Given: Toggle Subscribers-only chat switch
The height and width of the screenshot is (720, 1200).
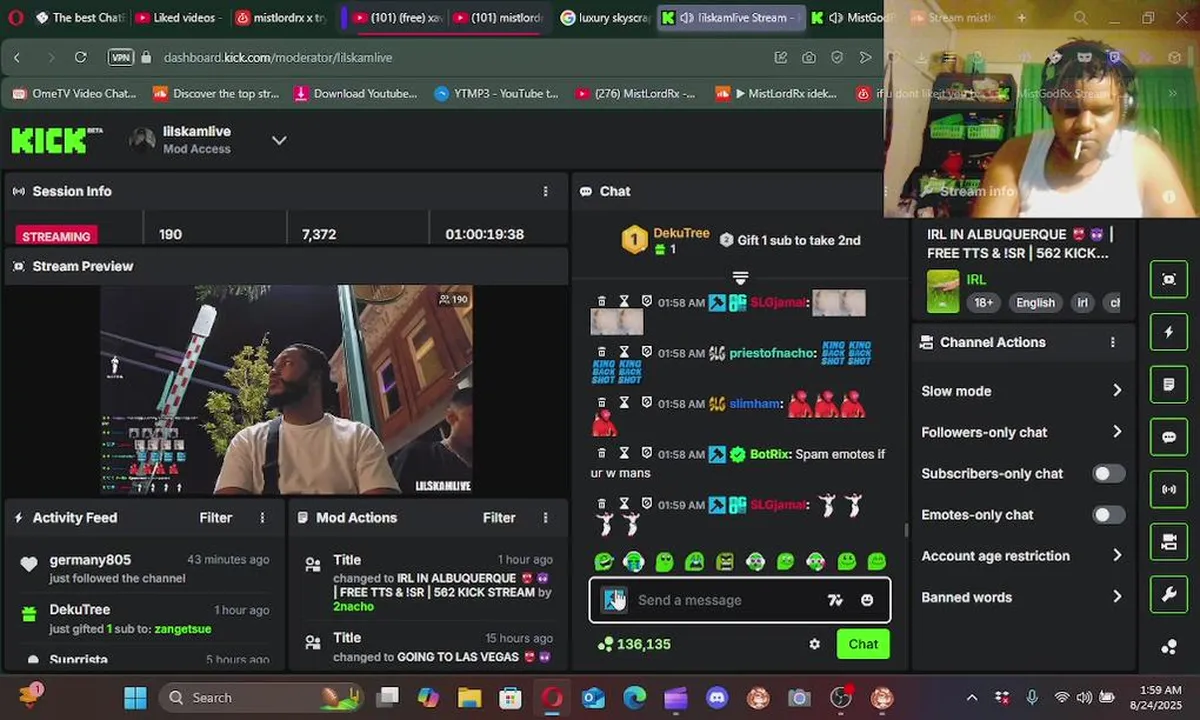Looking at the screenshot, I should coord(1108,473).
